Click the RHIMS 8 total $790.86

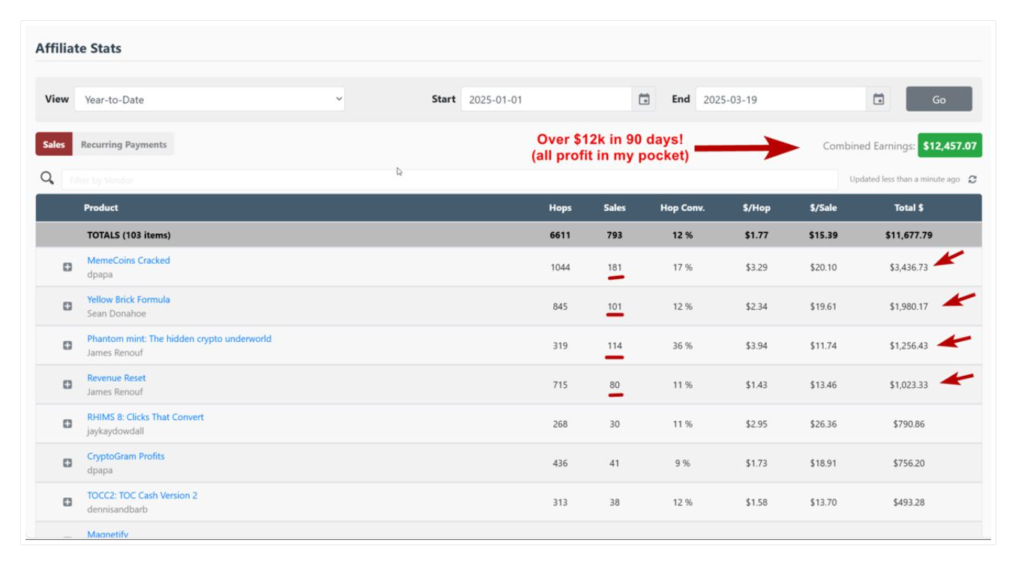tap(908, 424)
